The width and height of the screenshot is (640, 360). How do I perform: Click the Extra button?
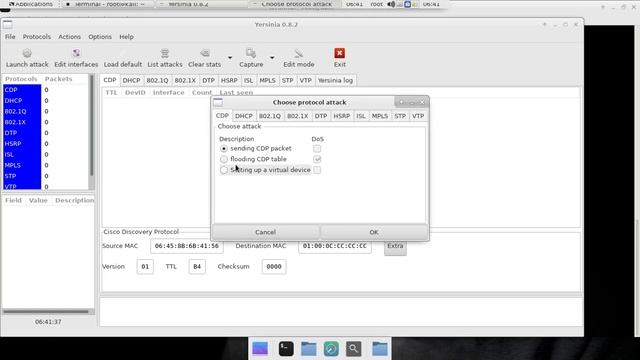pyautogui.click(x=395, y=247)
